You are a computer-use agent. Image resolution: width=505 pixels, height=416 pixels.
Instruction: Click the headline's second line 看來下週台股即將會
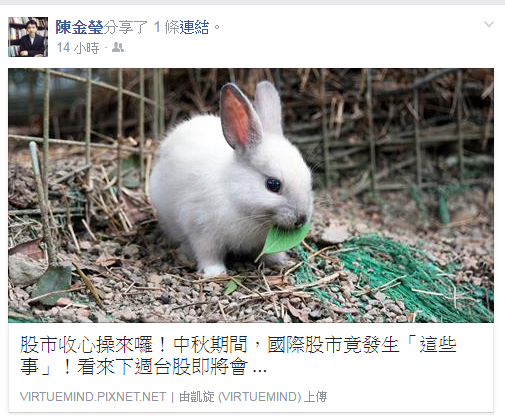163,367
